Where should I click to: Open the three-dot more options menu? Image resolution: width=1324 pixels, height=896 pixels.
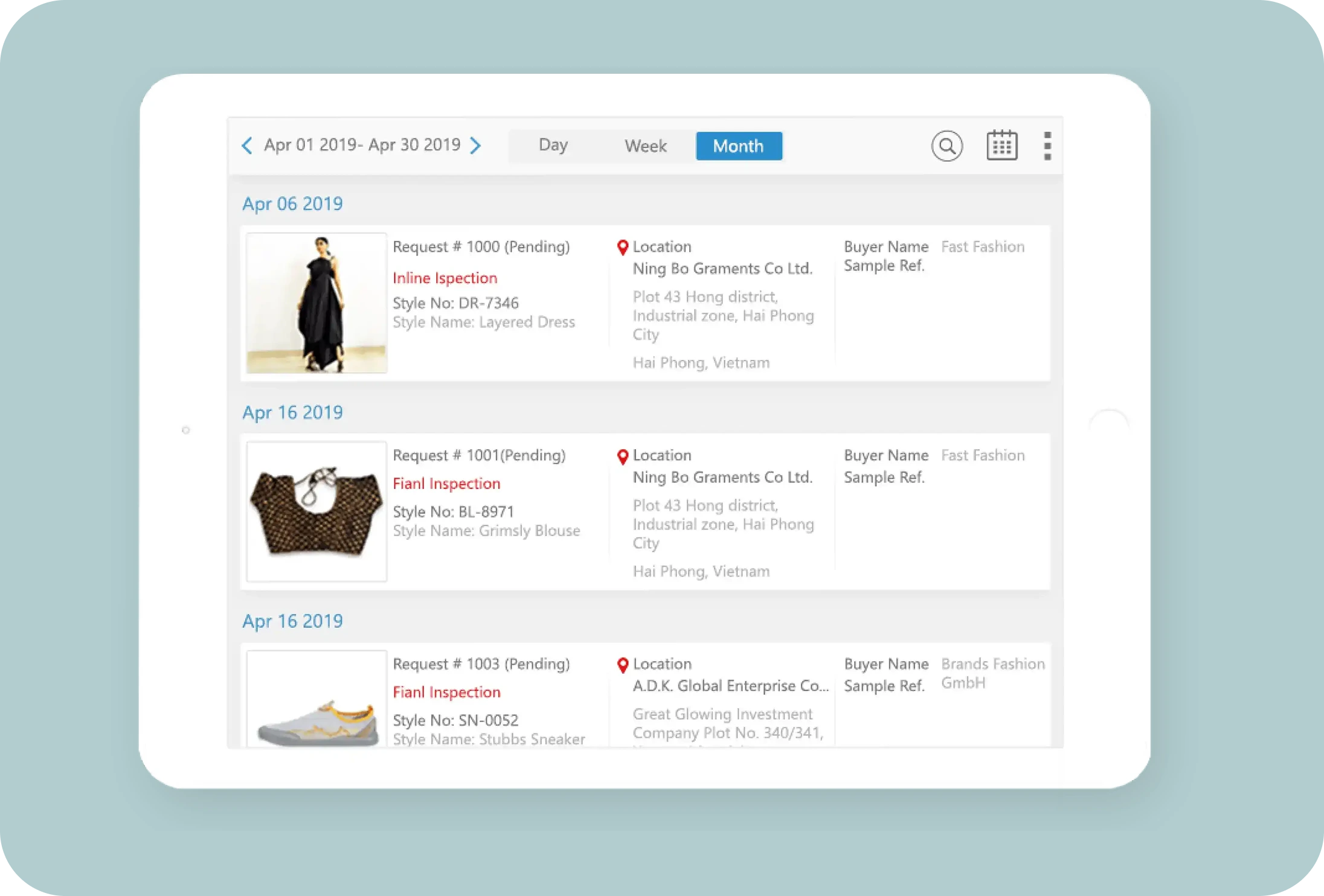pyautogui.click(x=1047, y=146)
